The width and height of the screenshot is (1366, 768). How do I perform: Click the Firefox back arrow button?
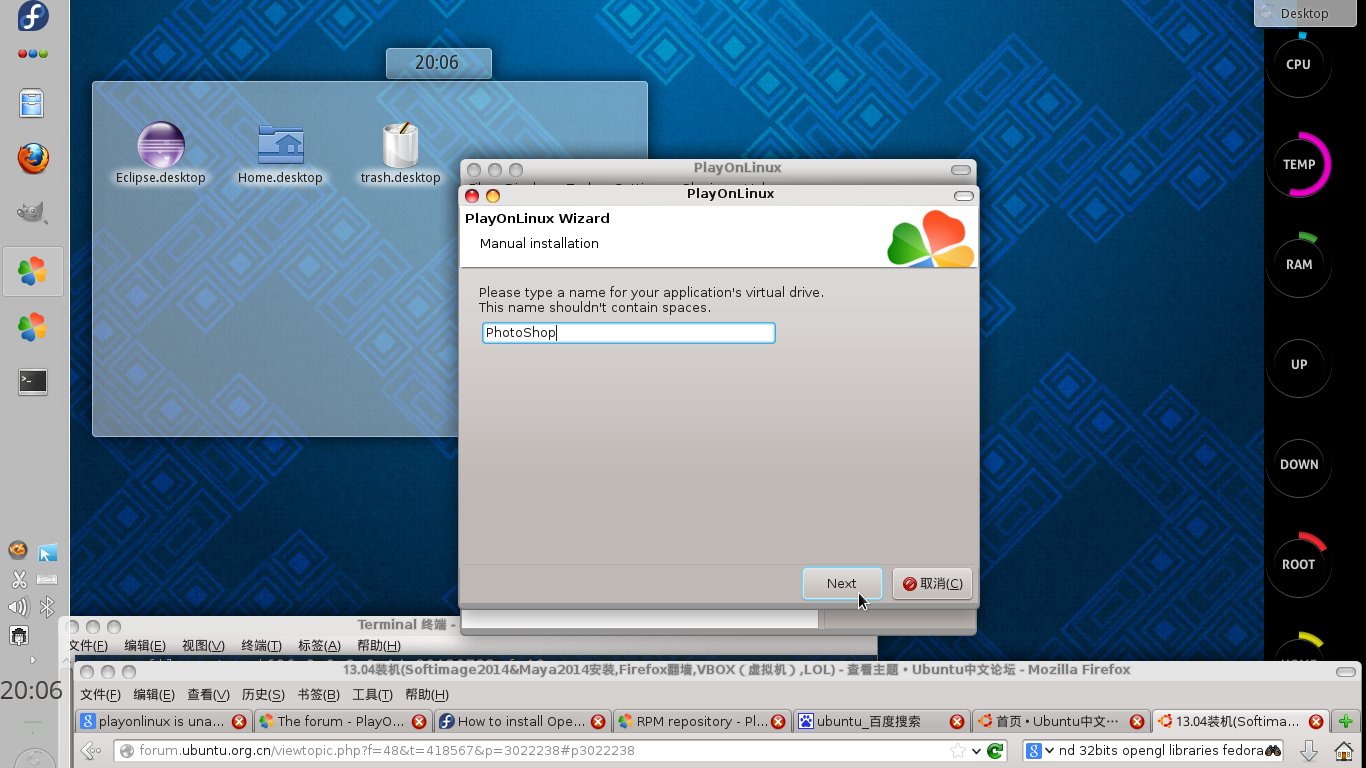click(91, 750)
